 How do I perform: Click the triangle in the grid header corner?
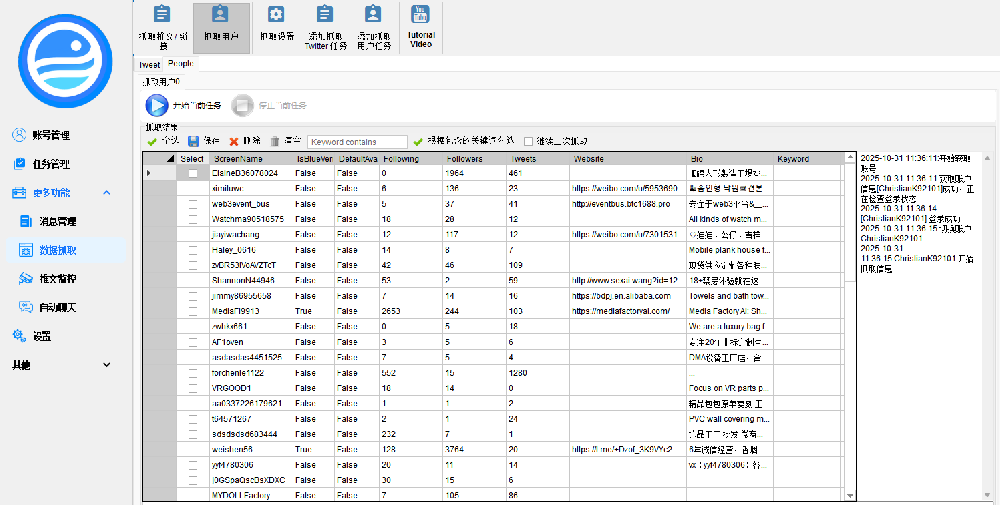tap(170, 159)
